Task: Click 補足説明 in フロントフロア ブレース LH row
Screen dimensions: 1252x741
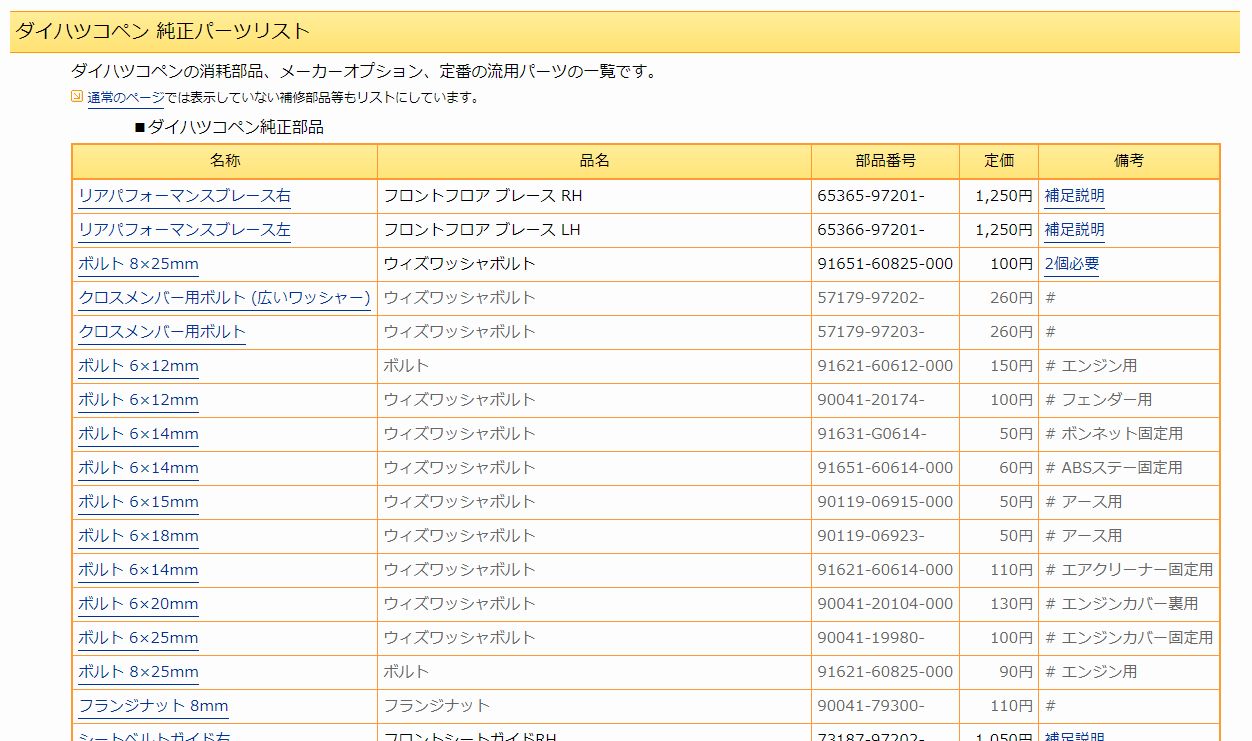Action: 1074,230
